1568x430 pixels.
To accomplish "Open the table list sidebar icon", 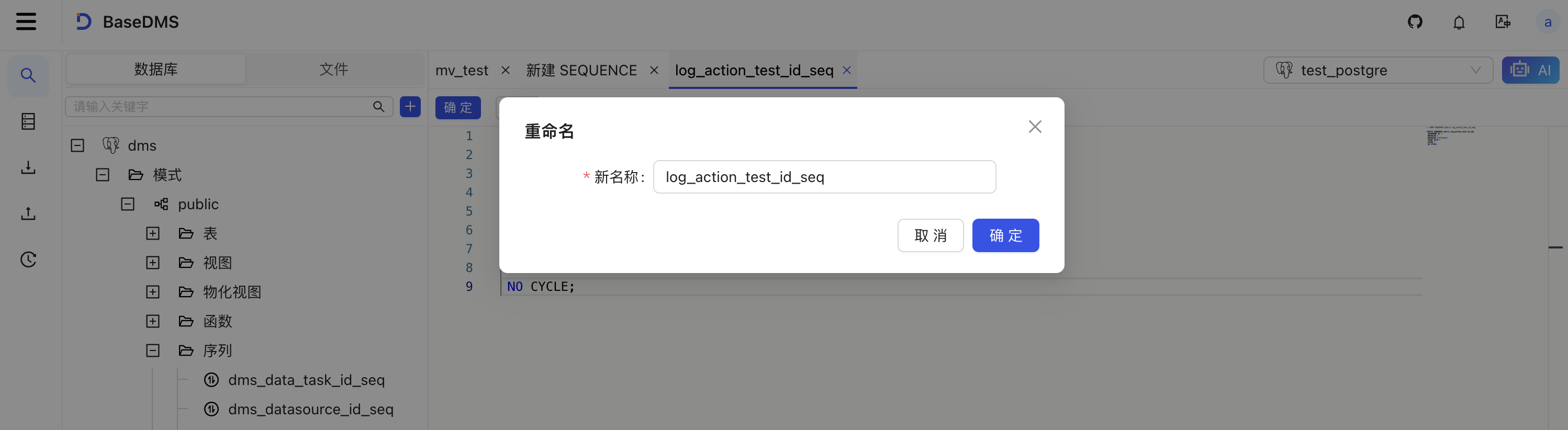I will point(28,121).
